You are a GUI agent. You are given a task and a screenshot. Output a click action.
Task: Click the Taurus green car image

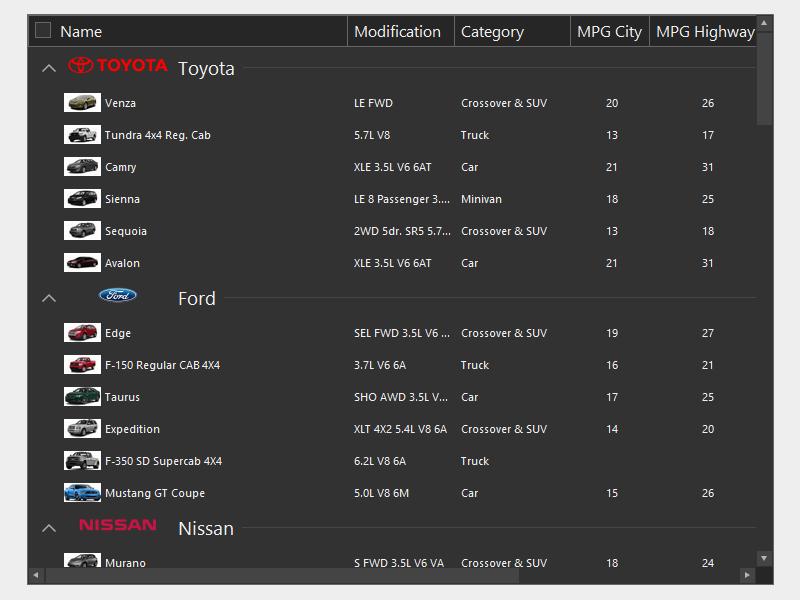click(x=82, y=397)
